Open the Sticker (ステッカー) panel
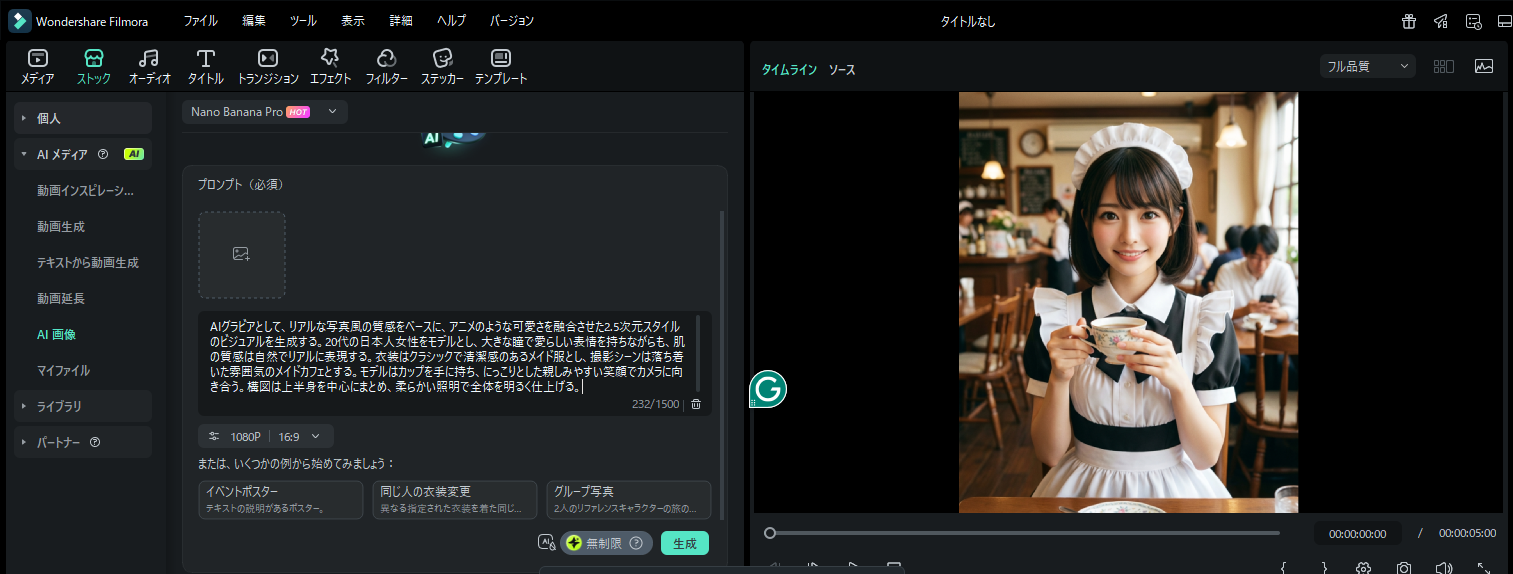 pyautogui.click(x=442, y=66)
